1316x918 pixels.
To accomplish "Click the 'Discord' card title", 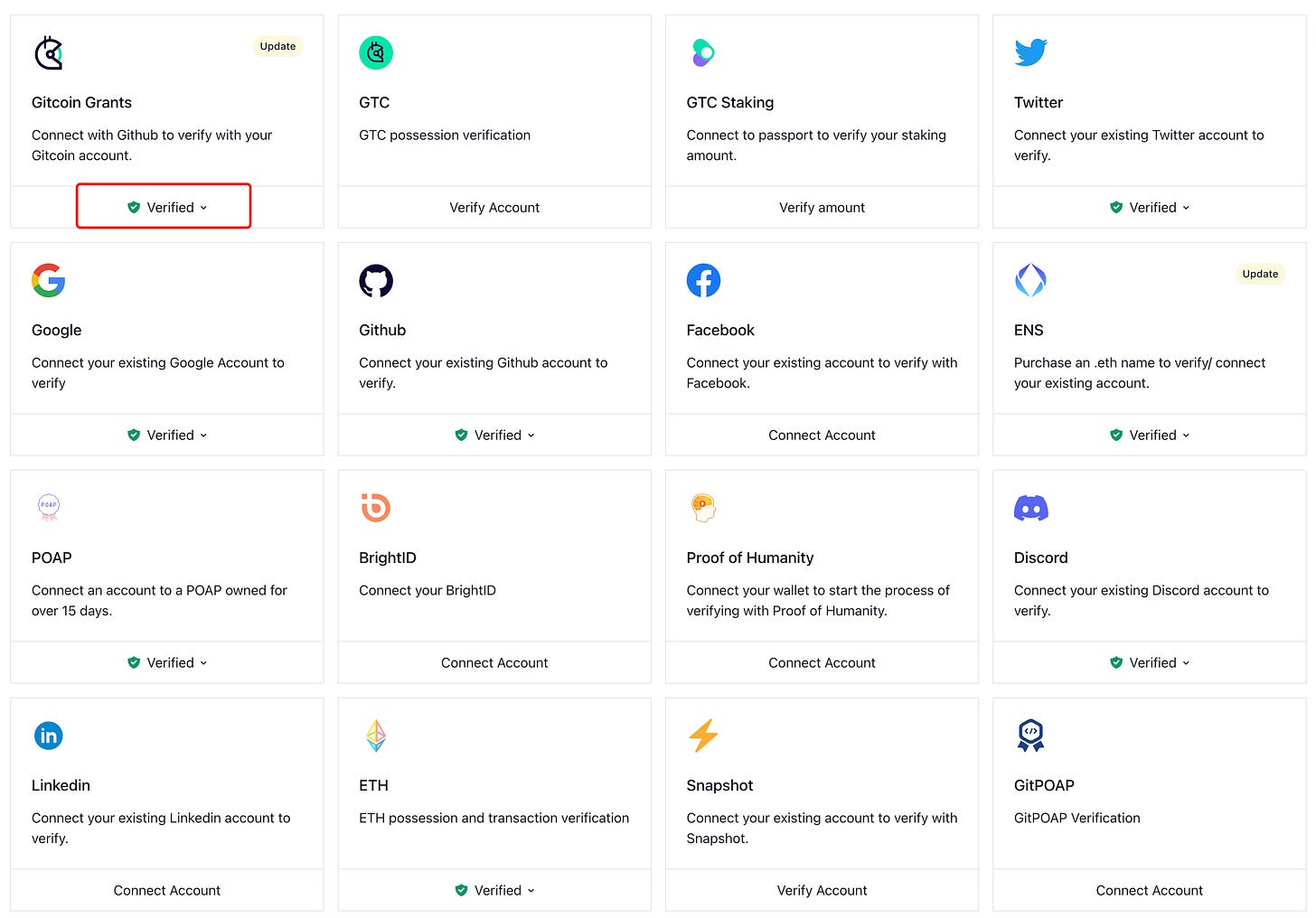I will click(1041, 557).
